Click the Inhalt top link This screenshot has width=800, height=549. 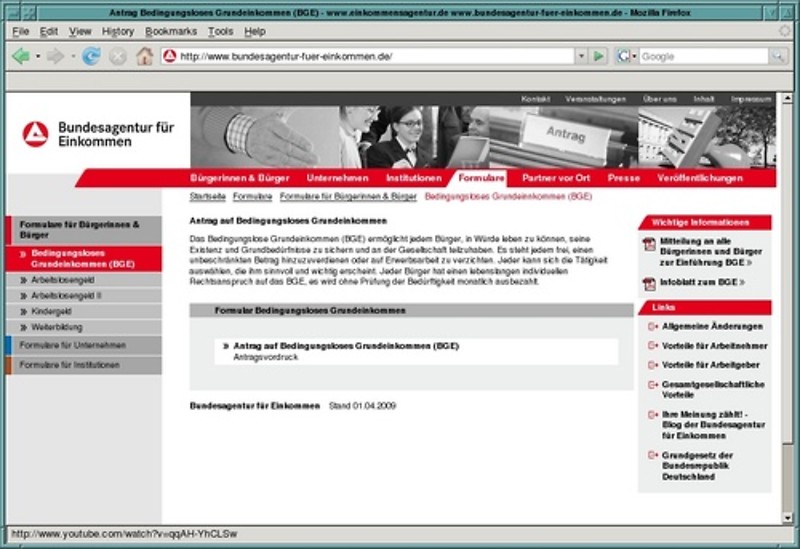coord(704,99)
